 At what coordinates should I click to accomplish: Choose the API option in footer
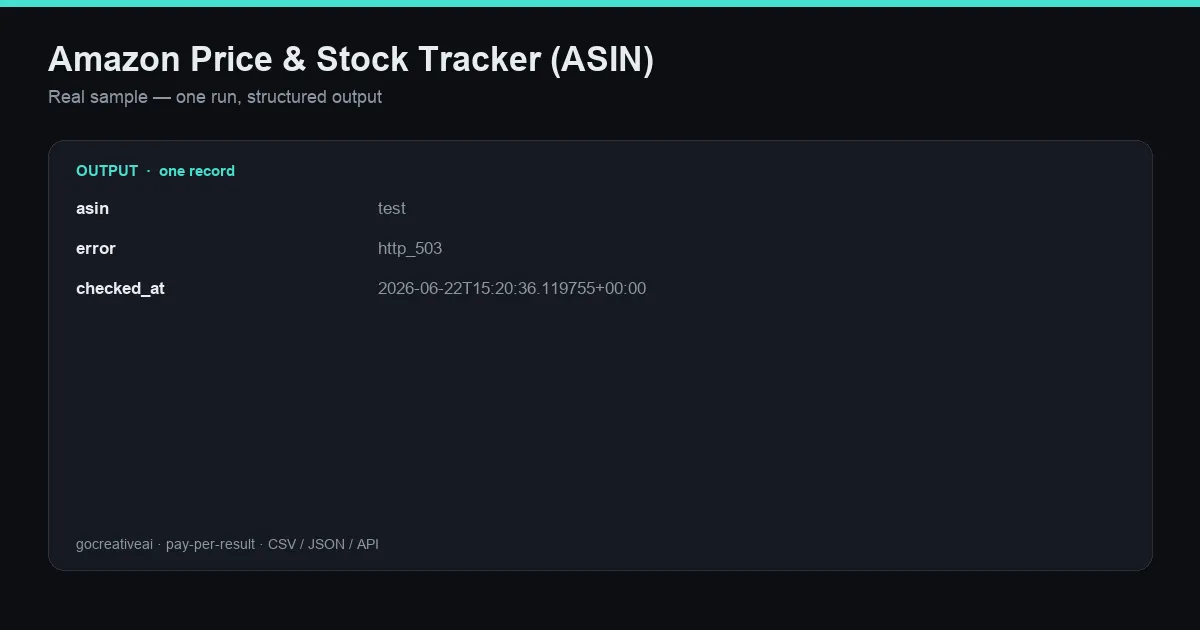pos(368,544)
